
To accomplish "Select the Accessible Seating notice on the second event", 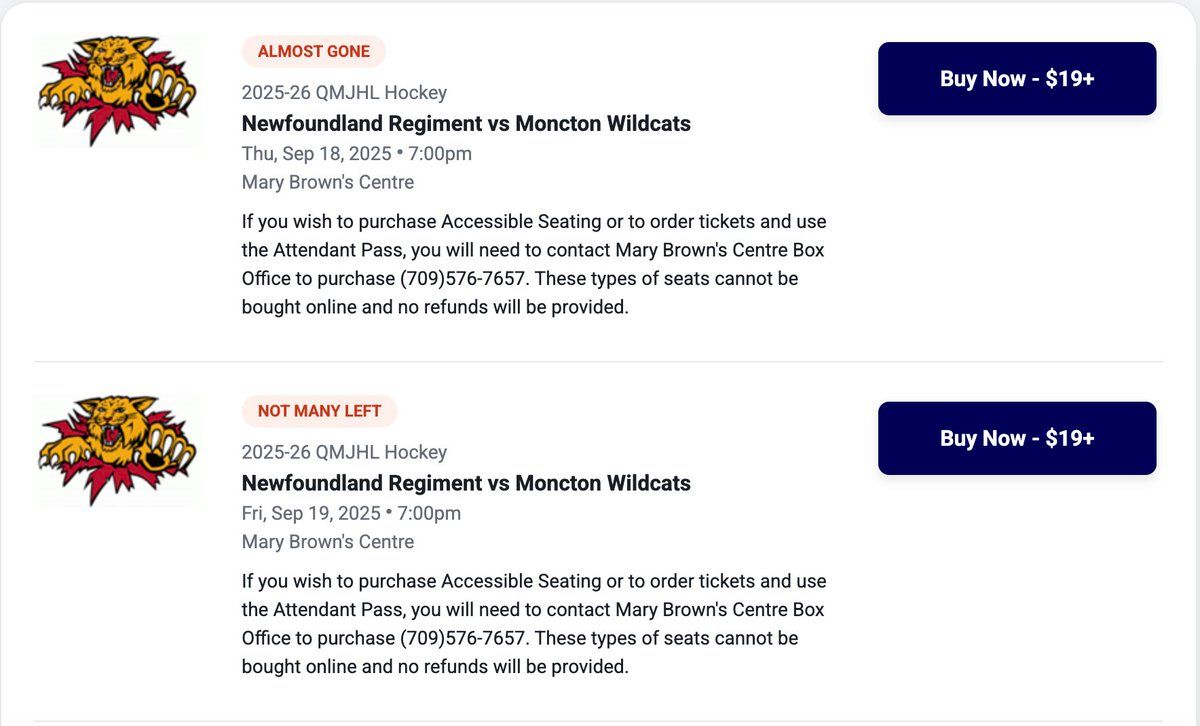I will 533,622.
